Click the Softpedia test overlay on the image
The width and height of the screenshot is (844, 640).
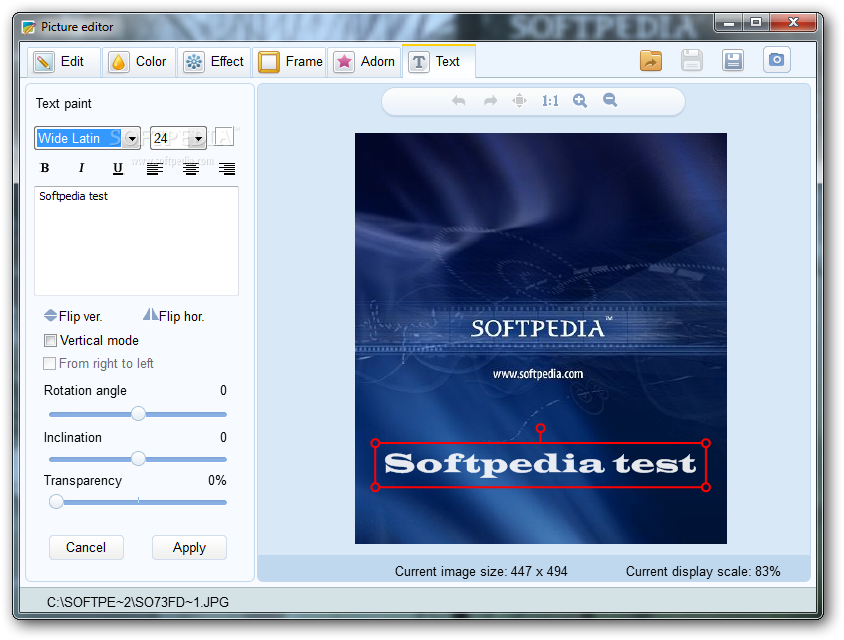(x=540, y=464)
